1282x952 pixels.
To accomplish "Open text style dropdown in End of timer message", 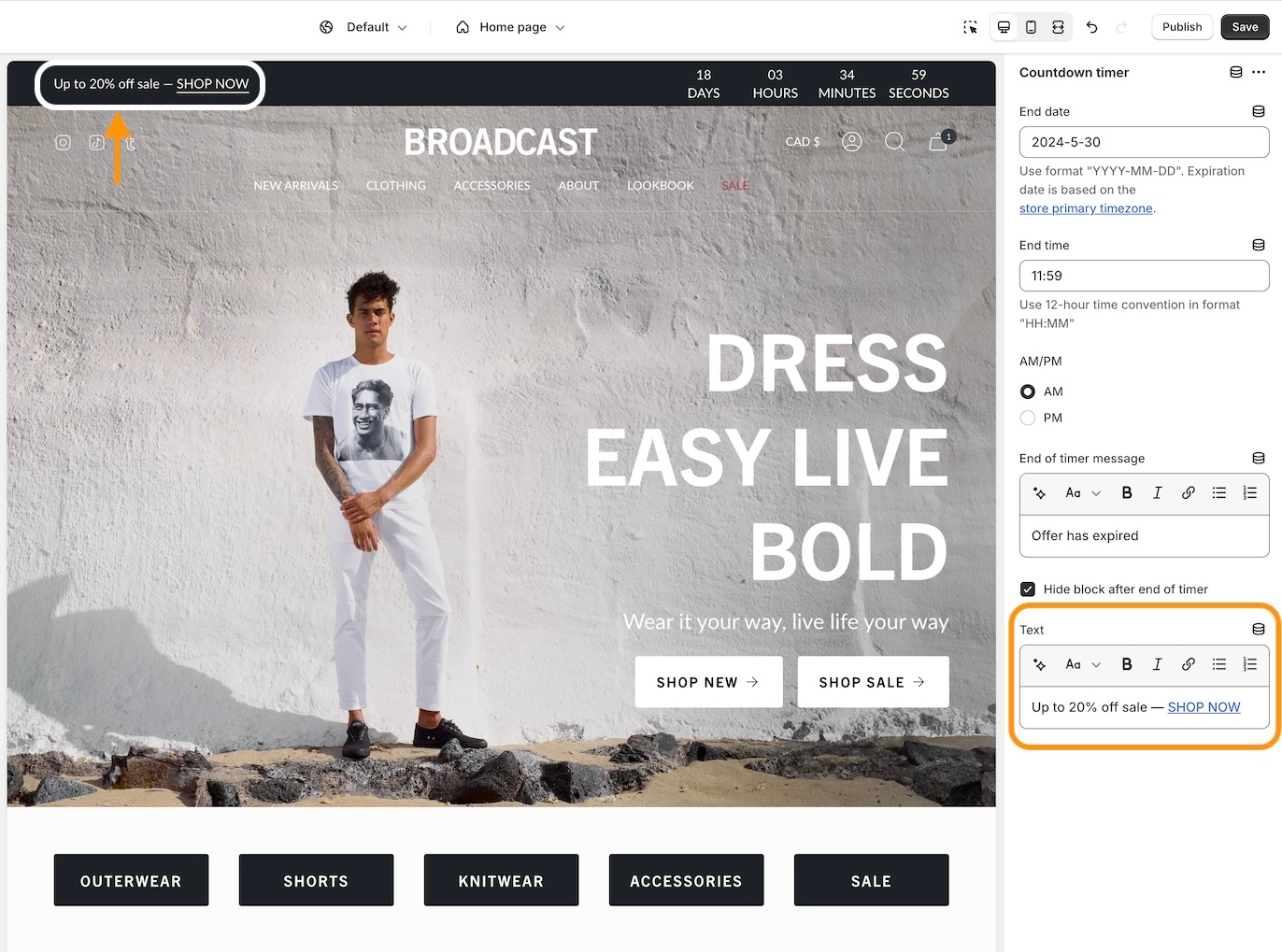I will click(x=1082, y=492).
